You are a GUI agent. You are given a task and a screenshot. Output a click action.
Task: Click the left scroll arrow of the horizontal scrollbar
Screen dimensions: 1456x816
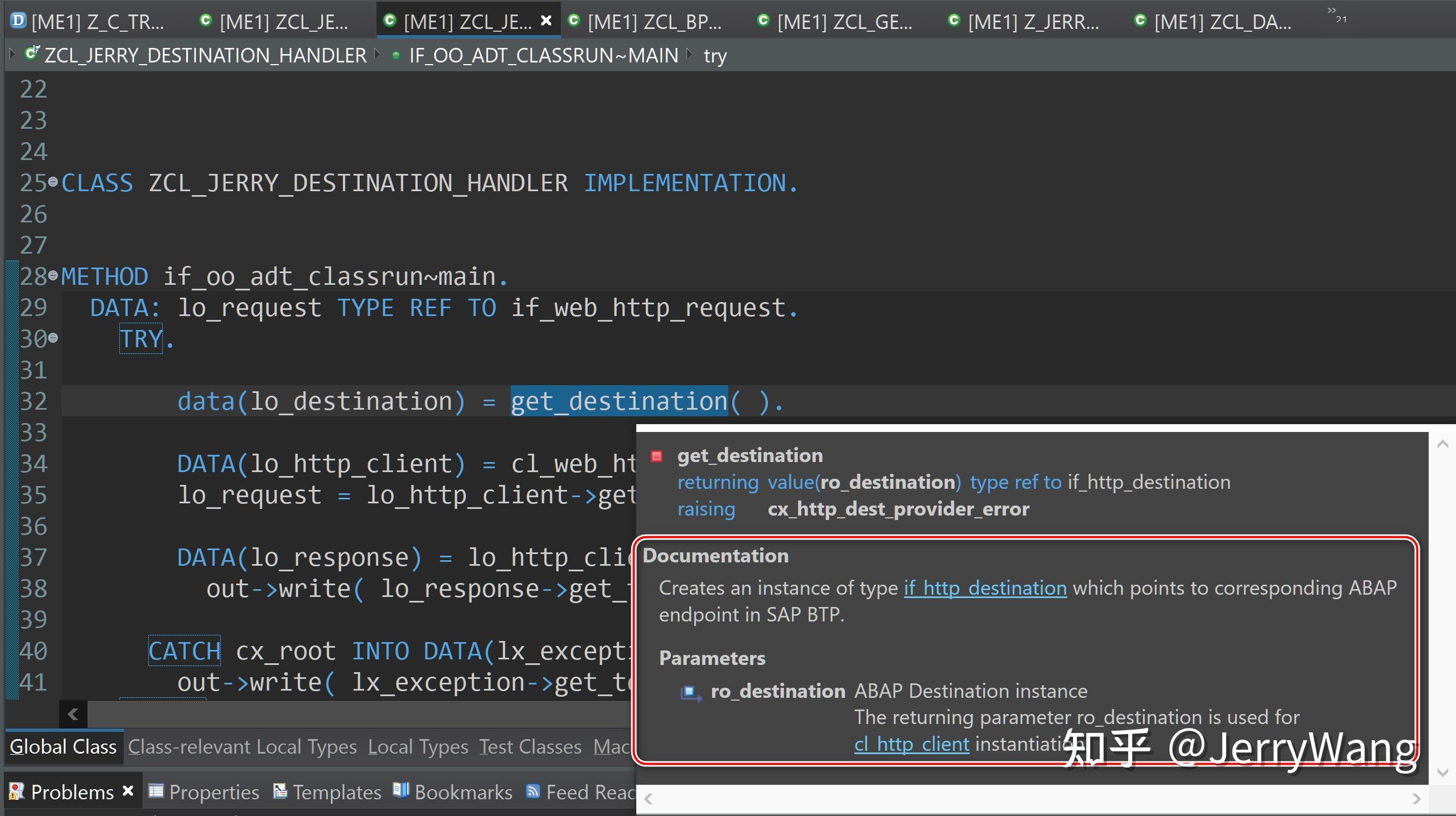pyautogui.click(x=72, y=715)
